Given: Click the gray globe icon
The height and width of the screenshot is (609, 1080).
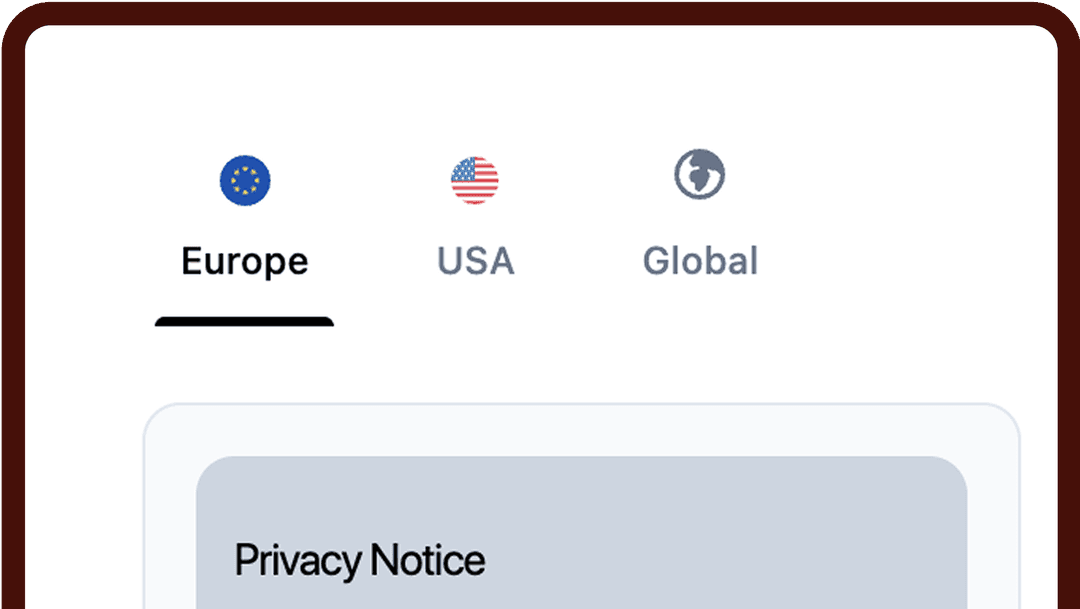Looking at the screenshot, I should pos(700,174).
